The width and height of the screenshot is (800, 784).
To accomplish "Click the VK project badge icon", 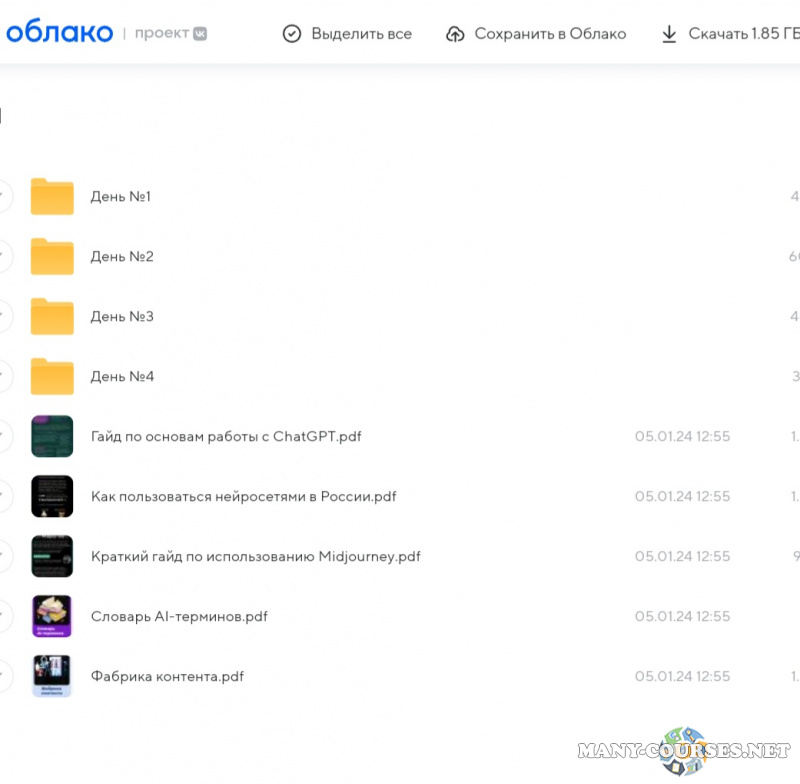I will (x=200, y=33).
